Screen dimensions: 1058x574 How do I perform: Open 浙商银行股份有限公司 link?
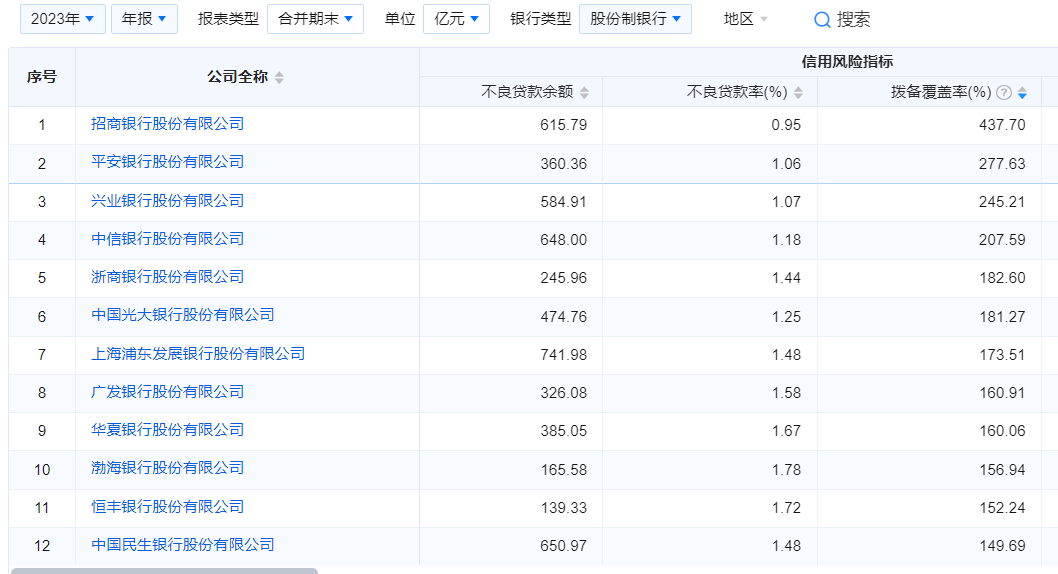click(x=167, y=277)
